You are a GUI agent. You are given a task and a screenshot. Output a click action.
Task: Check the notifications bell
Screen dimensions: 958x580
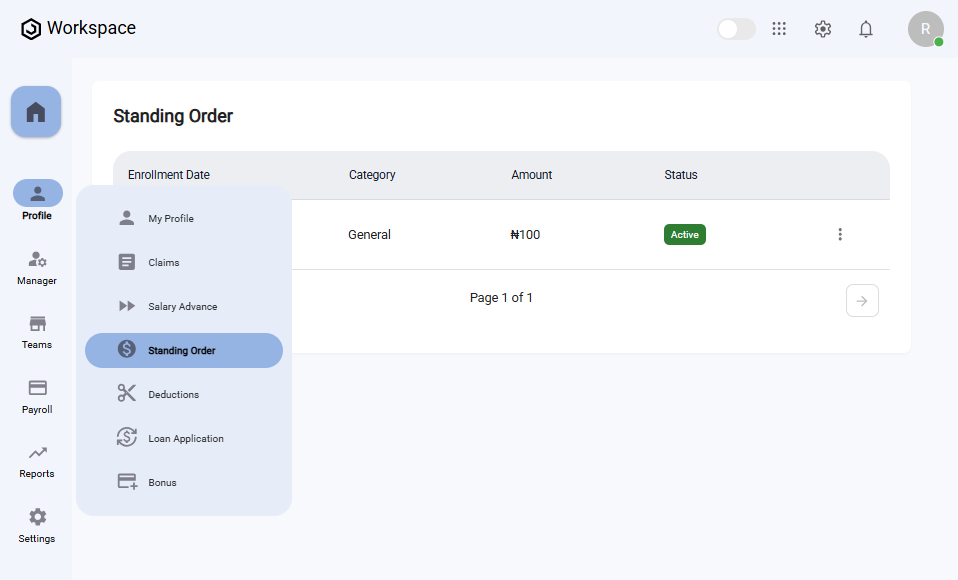click(866, 29)
